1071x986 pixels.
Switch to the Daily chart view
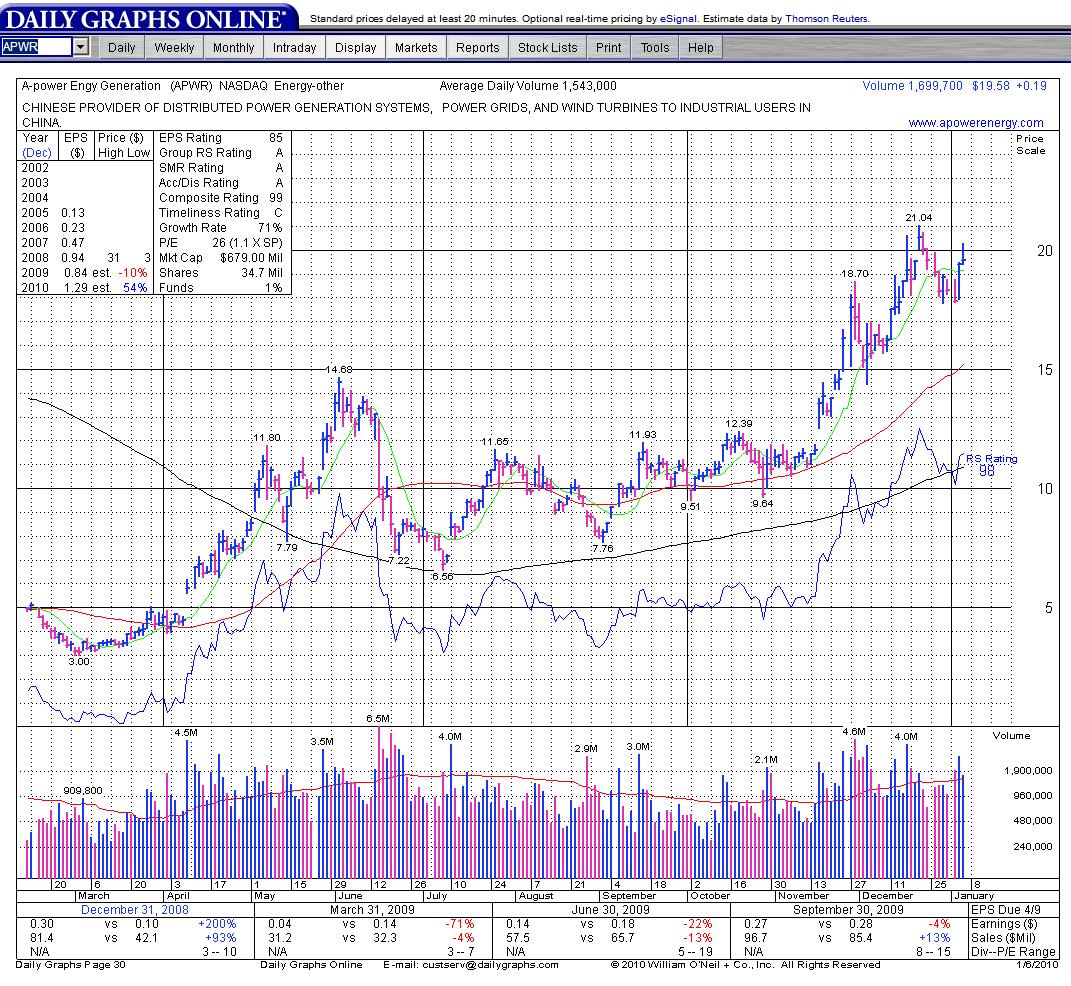[x=121, y=47]
